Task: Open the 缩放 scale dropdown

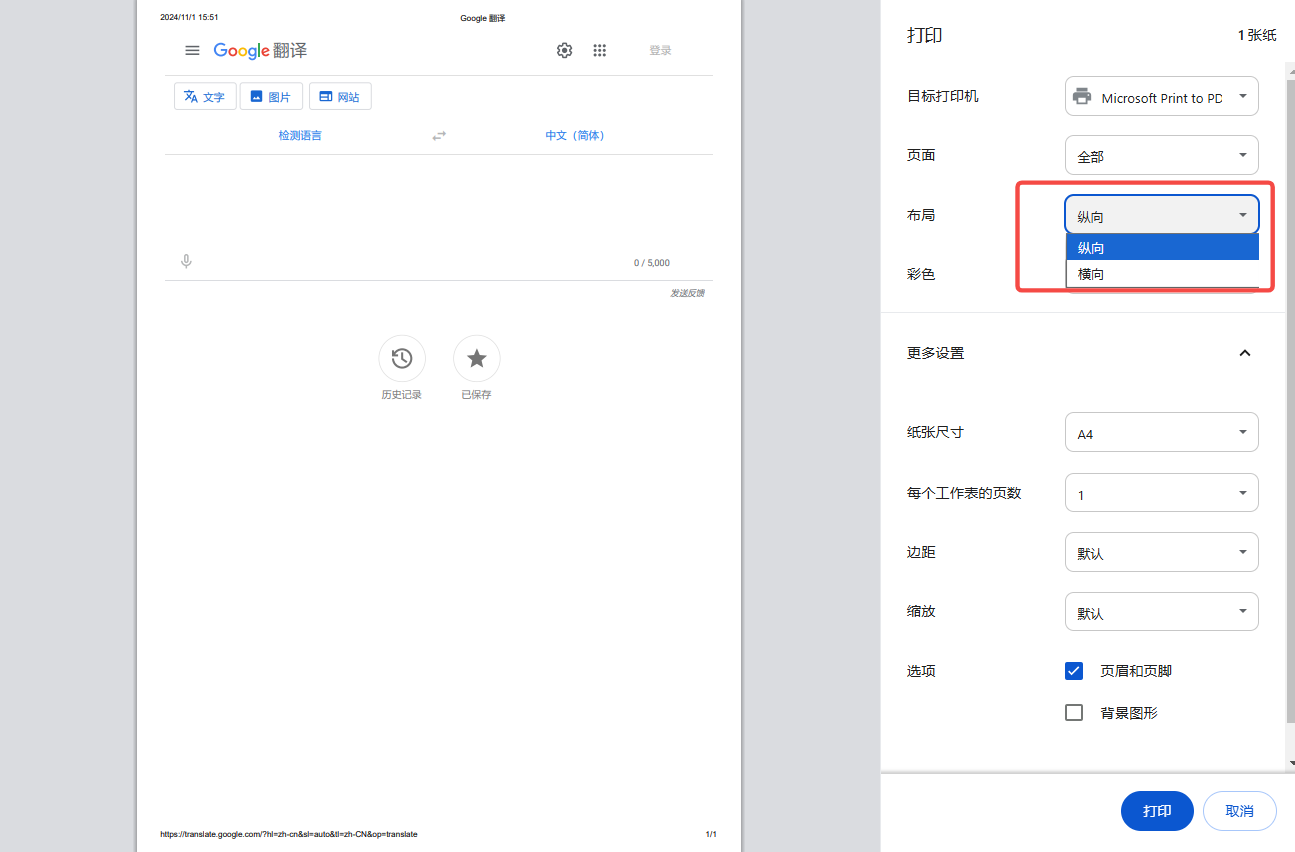Action: [1162, 612]
